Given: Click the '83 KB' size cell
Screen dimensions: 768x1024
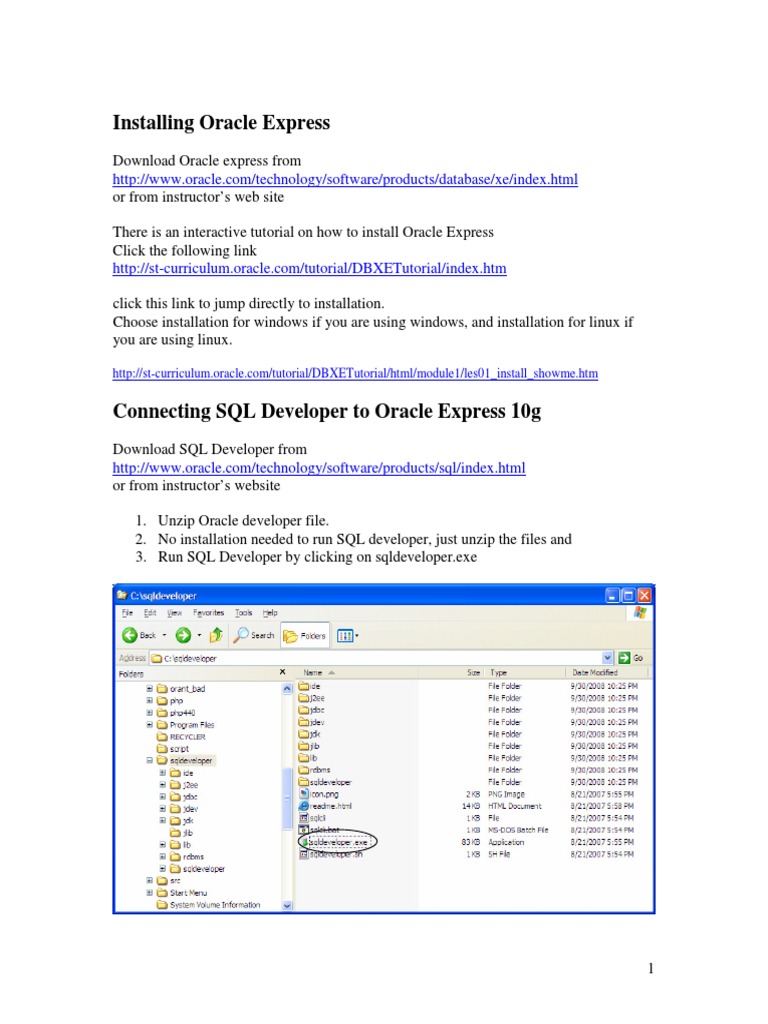Looking at the screenshot, I should [x=471, y=842].
